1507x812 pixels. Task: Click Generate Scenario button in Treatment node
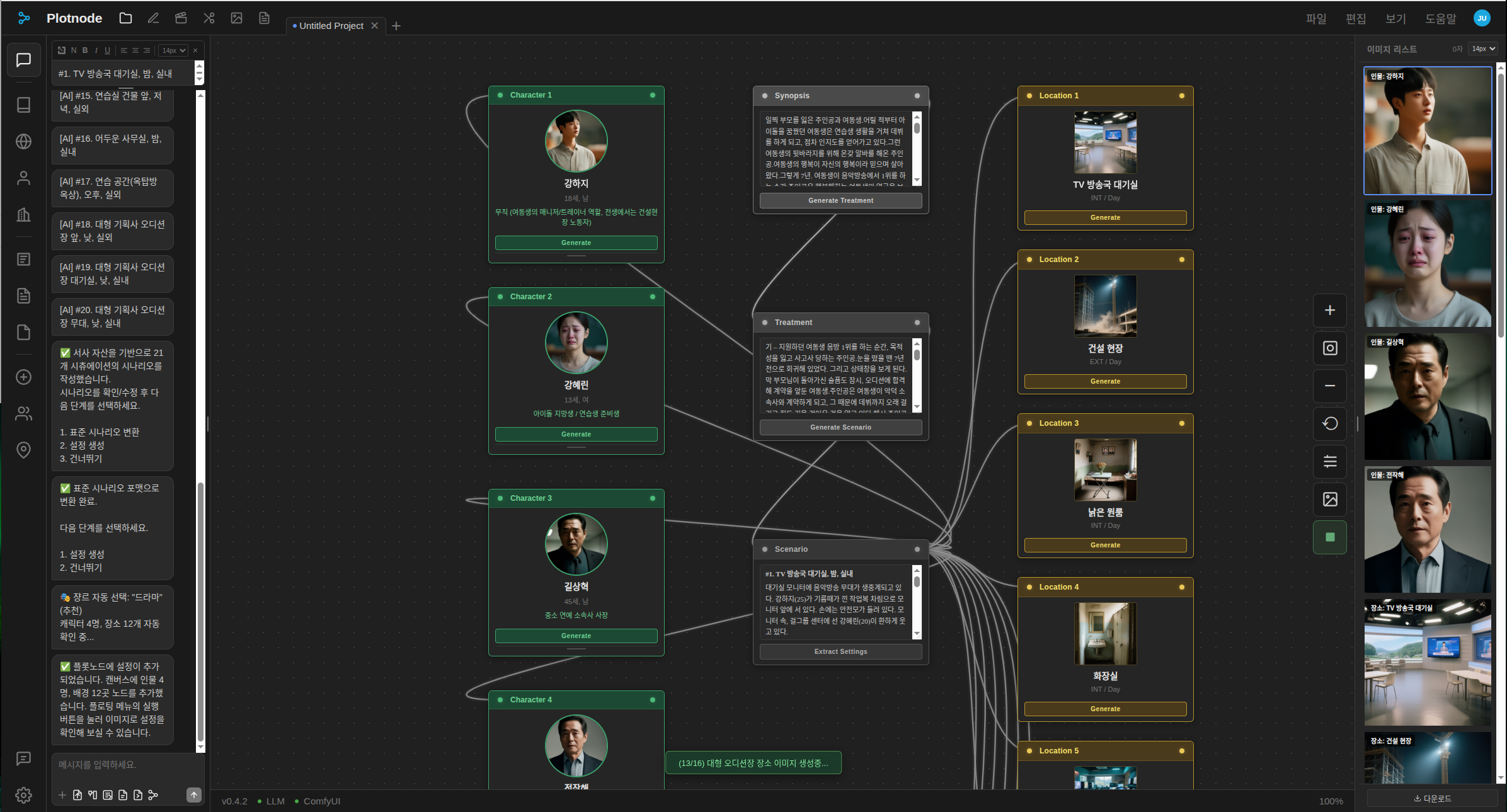tap(840, 427)
